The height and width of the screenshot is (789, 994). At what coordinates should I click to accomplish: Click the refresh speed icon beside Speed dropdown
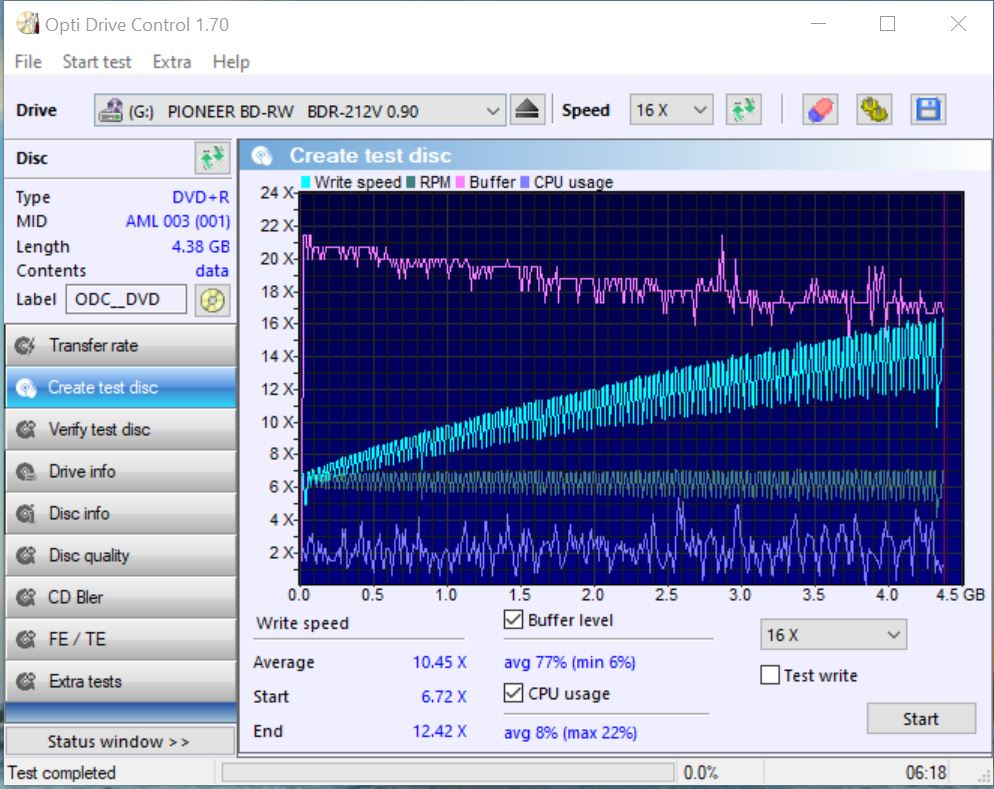point(743,110)
